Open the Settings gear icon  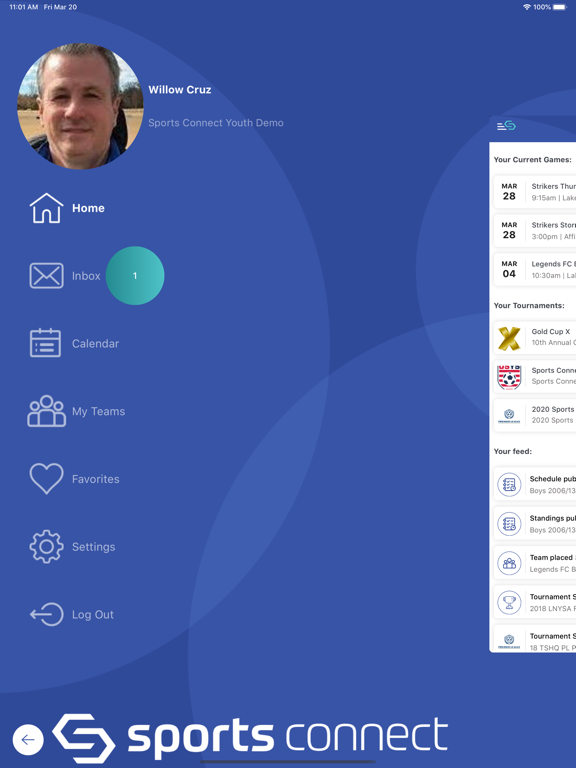pyautogui.click(x=47, y=547)
